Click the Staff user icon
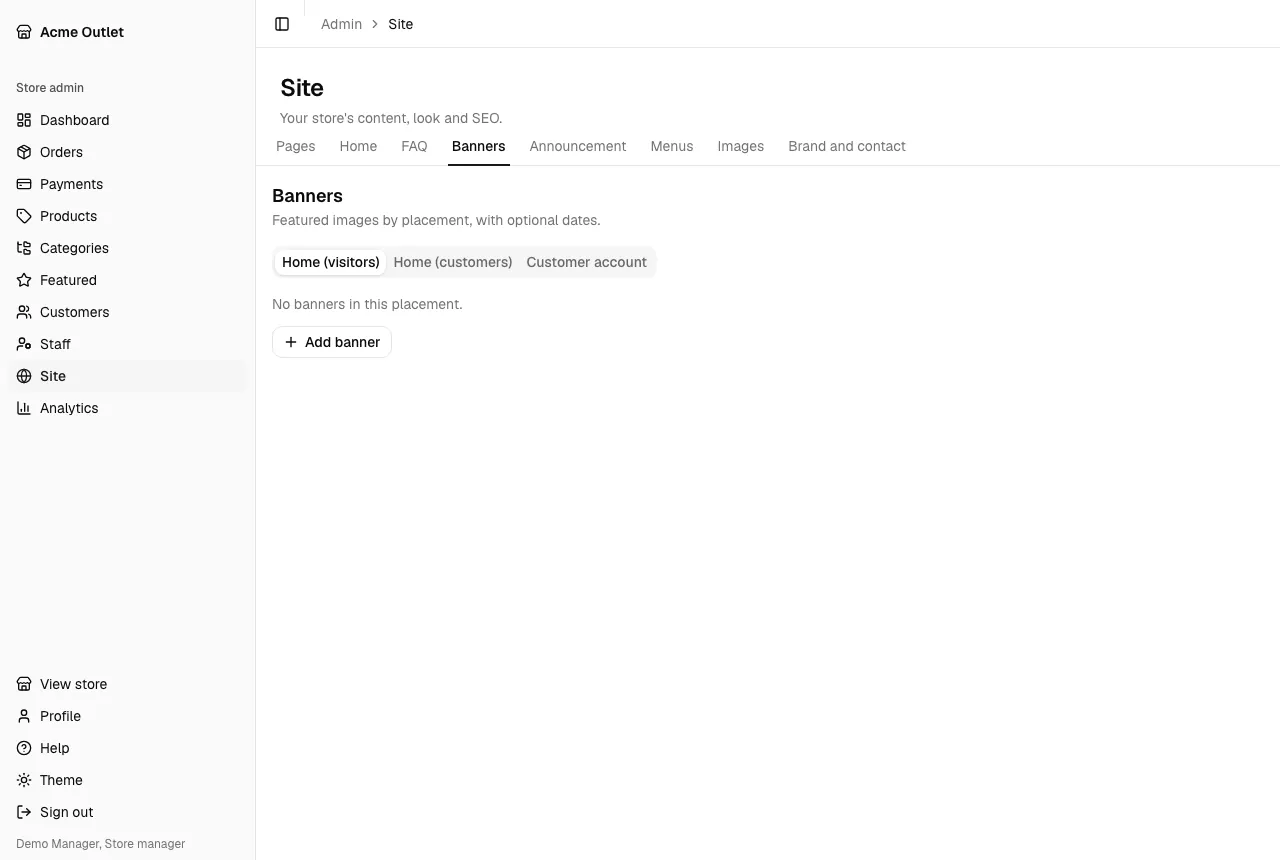This screenshot has height=860, width=1280. pos(24,344)
